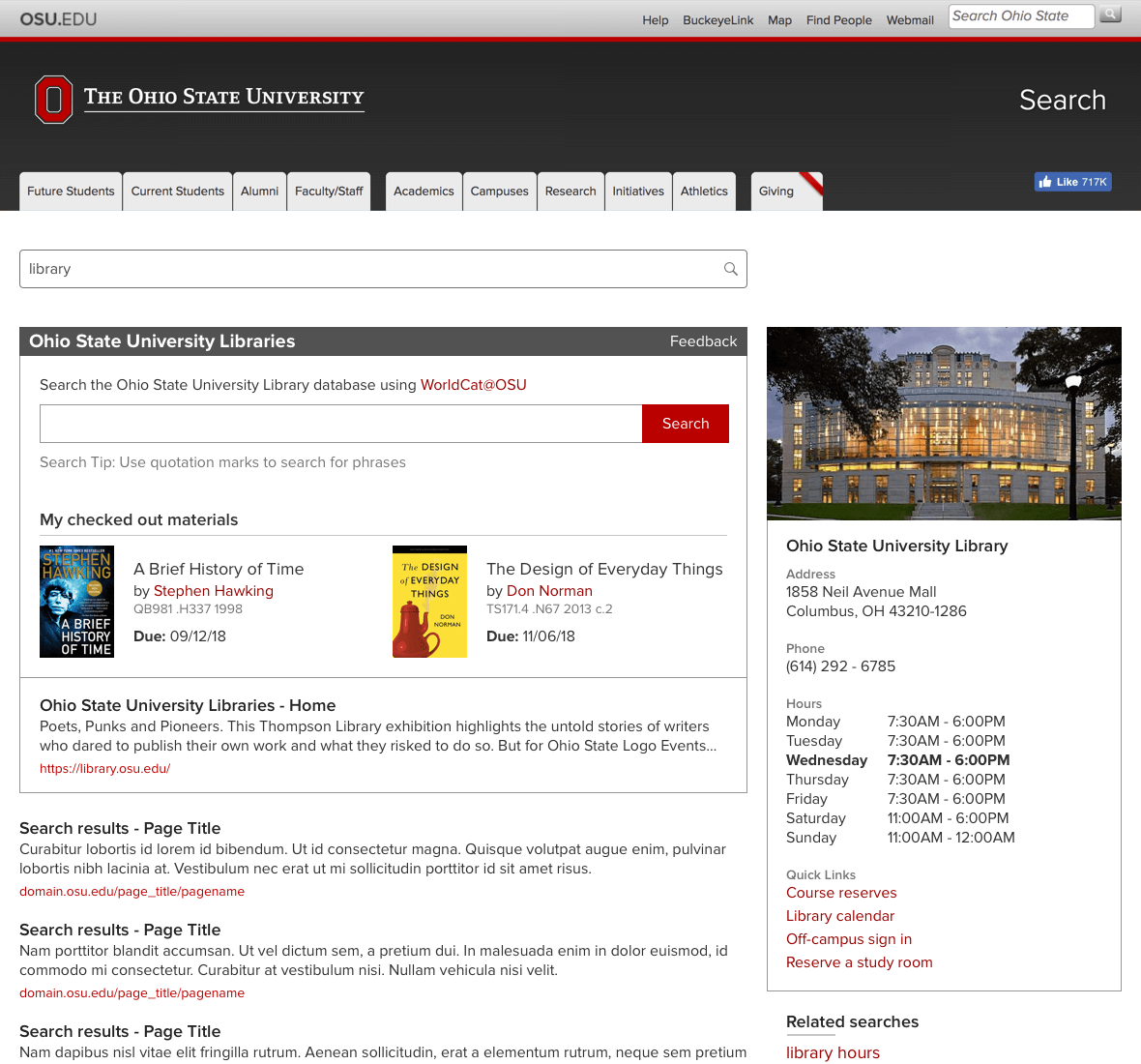Open the https://library.osu.edu/ link
Image resolution: width=1141 pixels, height=1064 pixels.
(104, 769)
